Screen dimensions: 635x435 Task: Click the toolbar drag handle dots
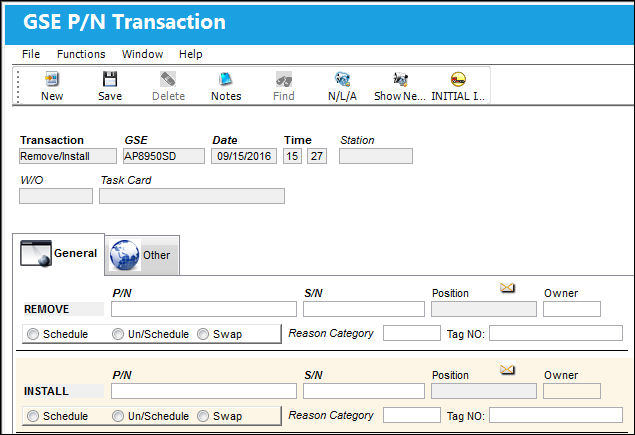(18, 86)
